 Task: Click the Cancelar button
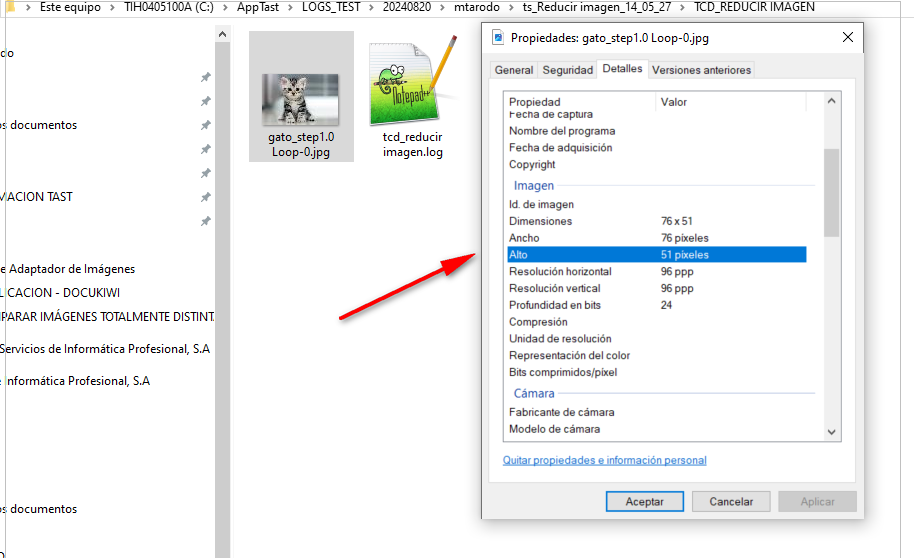coord(731,501)
